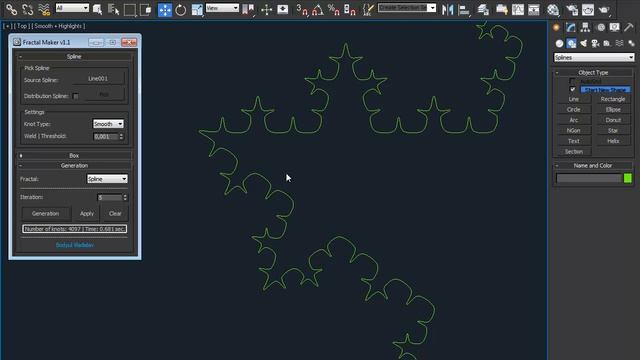Toggle the 3D Snaps icon
The image size is (640, 360).
302,9
